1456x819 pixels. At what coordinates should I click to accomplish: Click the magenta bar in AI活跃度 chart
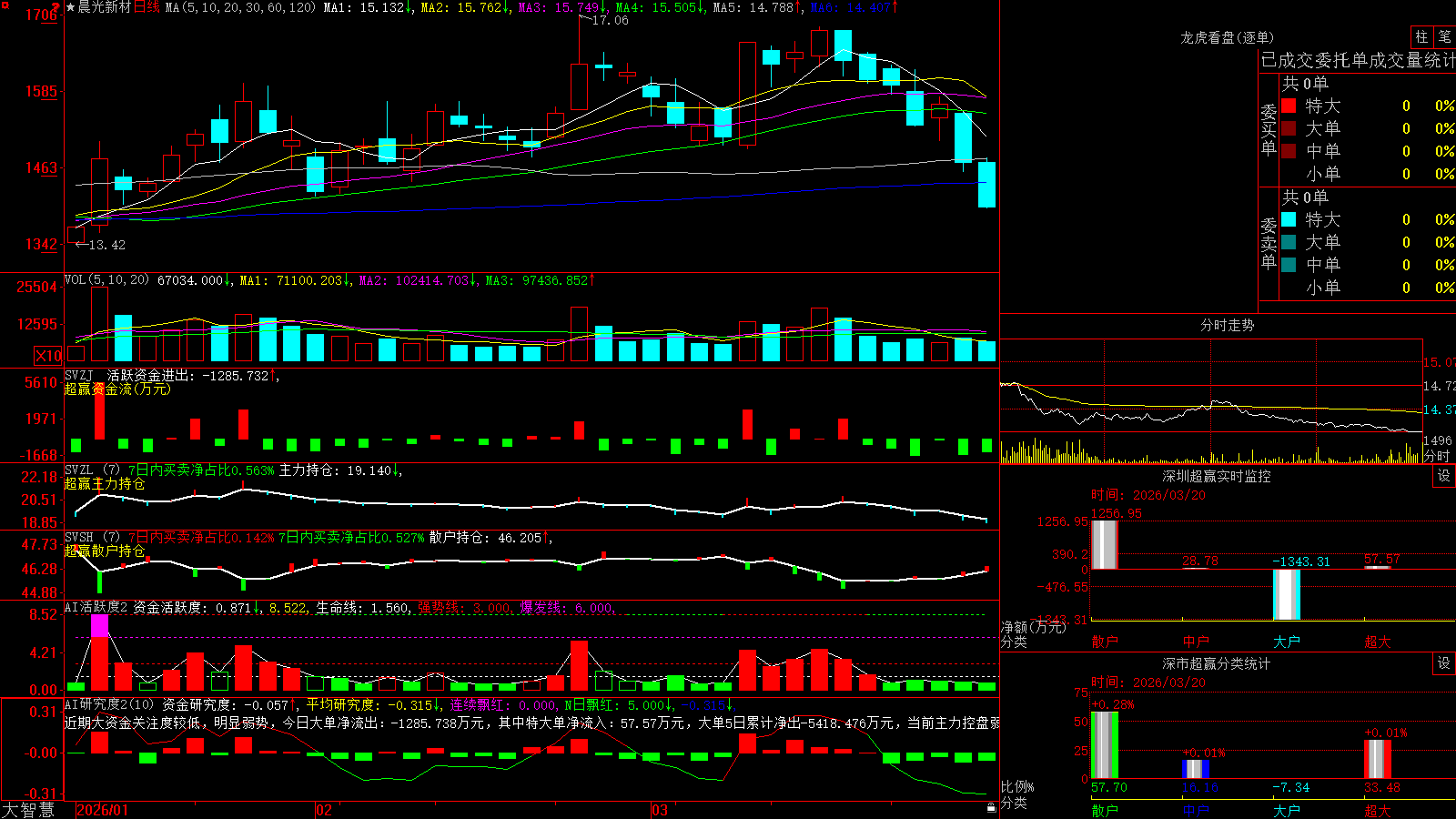tap(99, 625)
